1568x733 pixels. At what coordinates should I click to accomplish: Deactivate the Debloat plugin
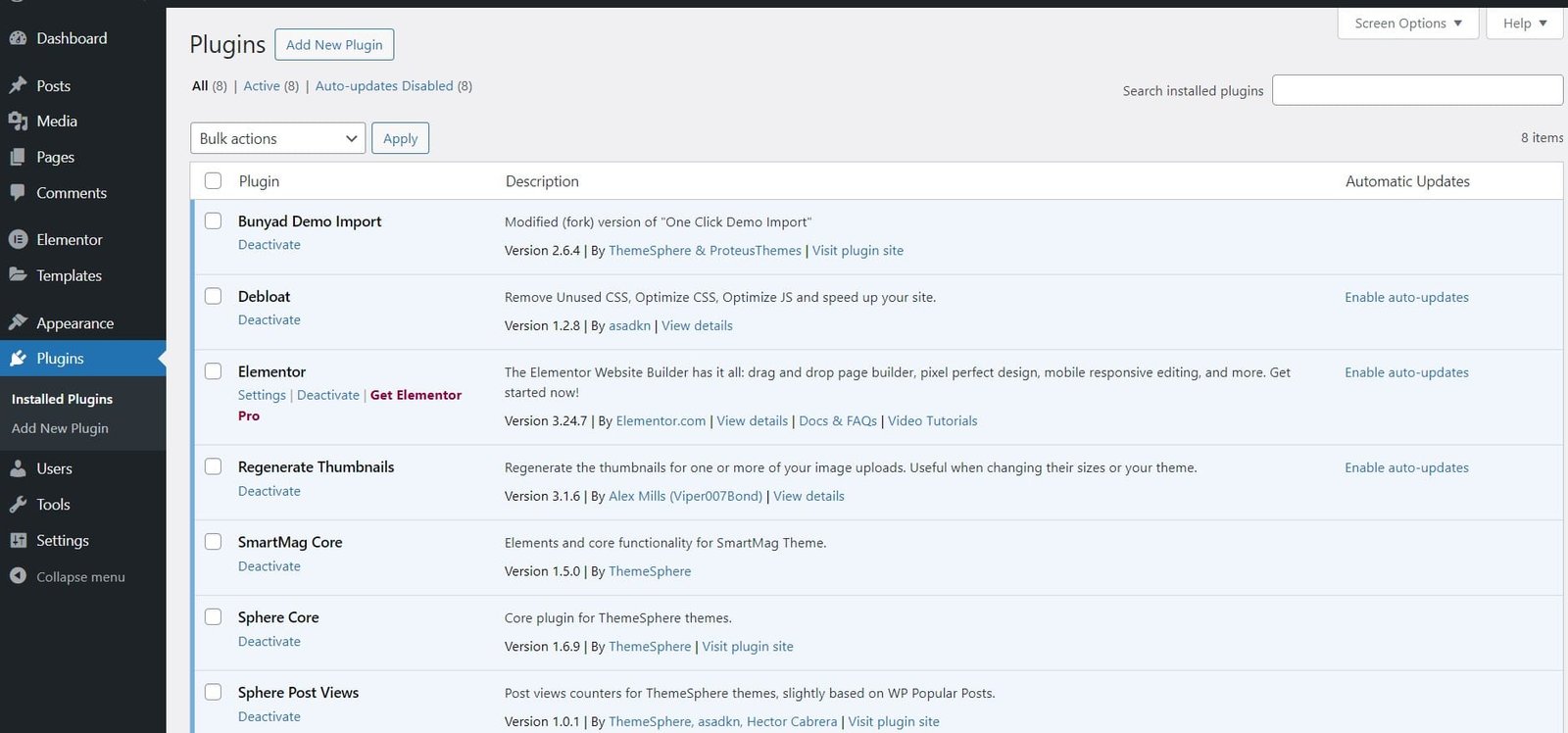coord(269,320)
